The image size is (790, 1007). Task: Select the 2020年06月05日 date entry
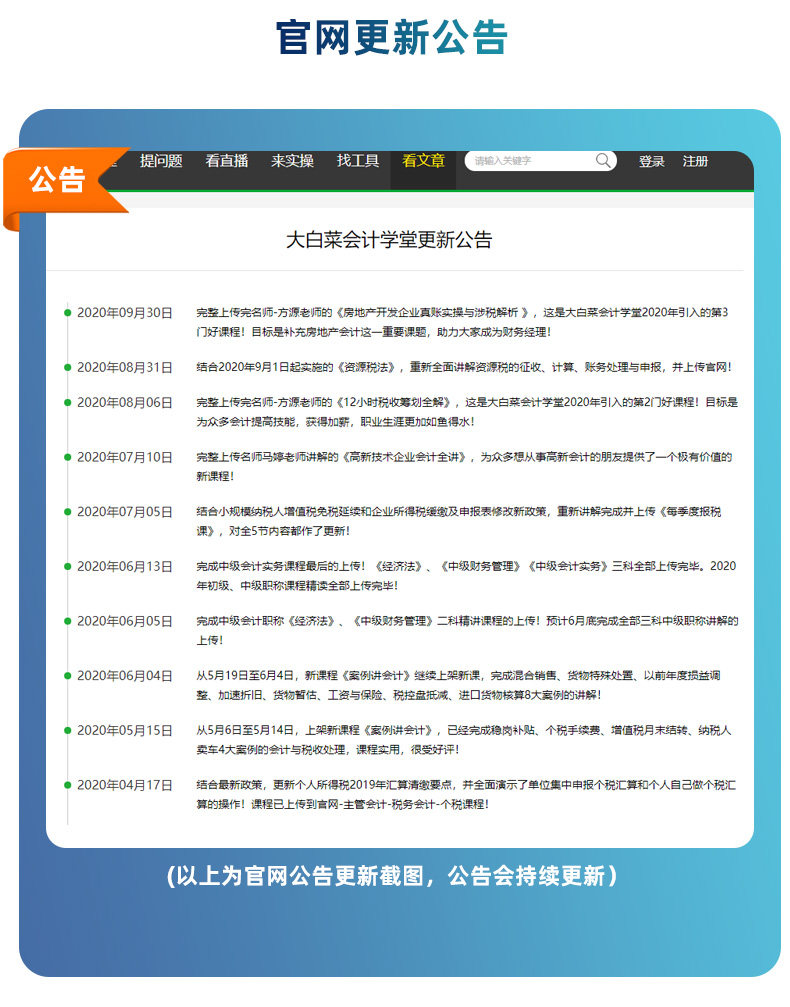coord(125,621)
